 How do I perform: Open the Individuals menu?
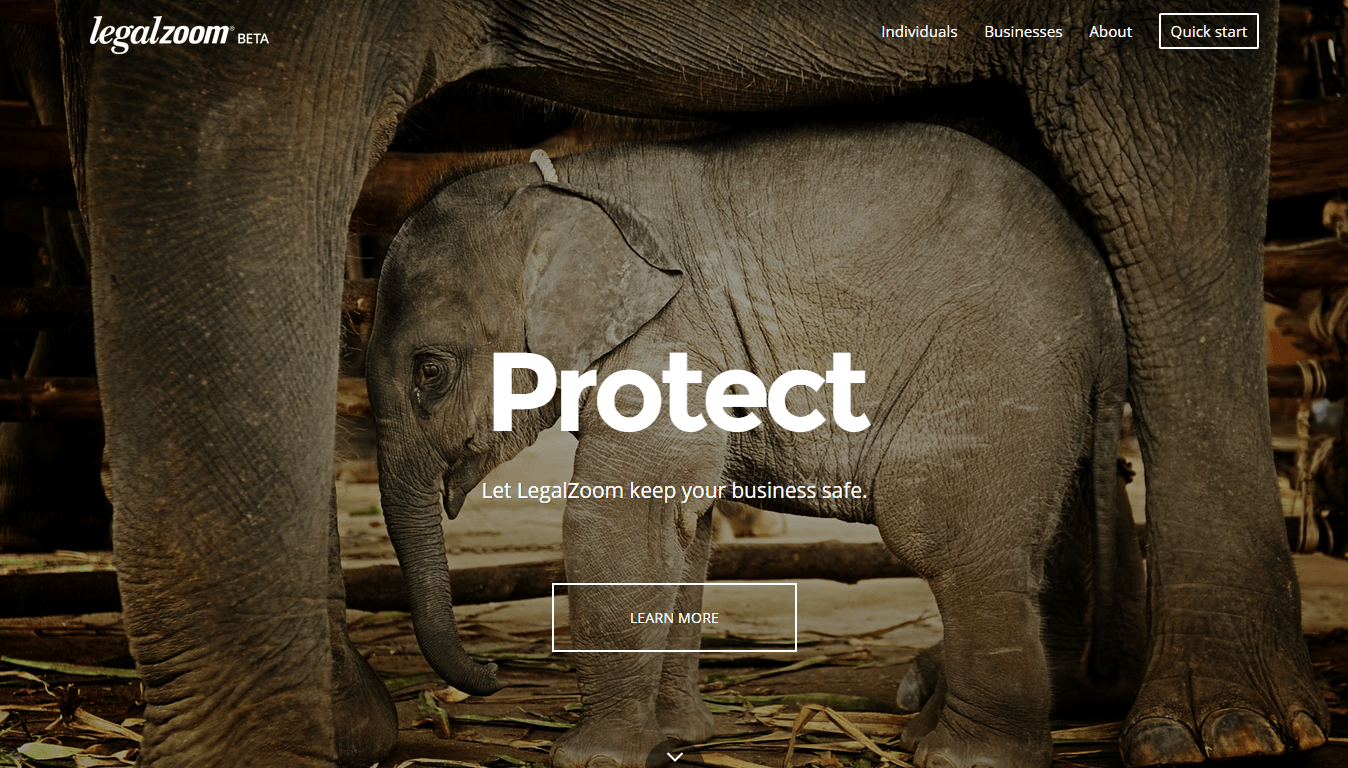point(919,31)
